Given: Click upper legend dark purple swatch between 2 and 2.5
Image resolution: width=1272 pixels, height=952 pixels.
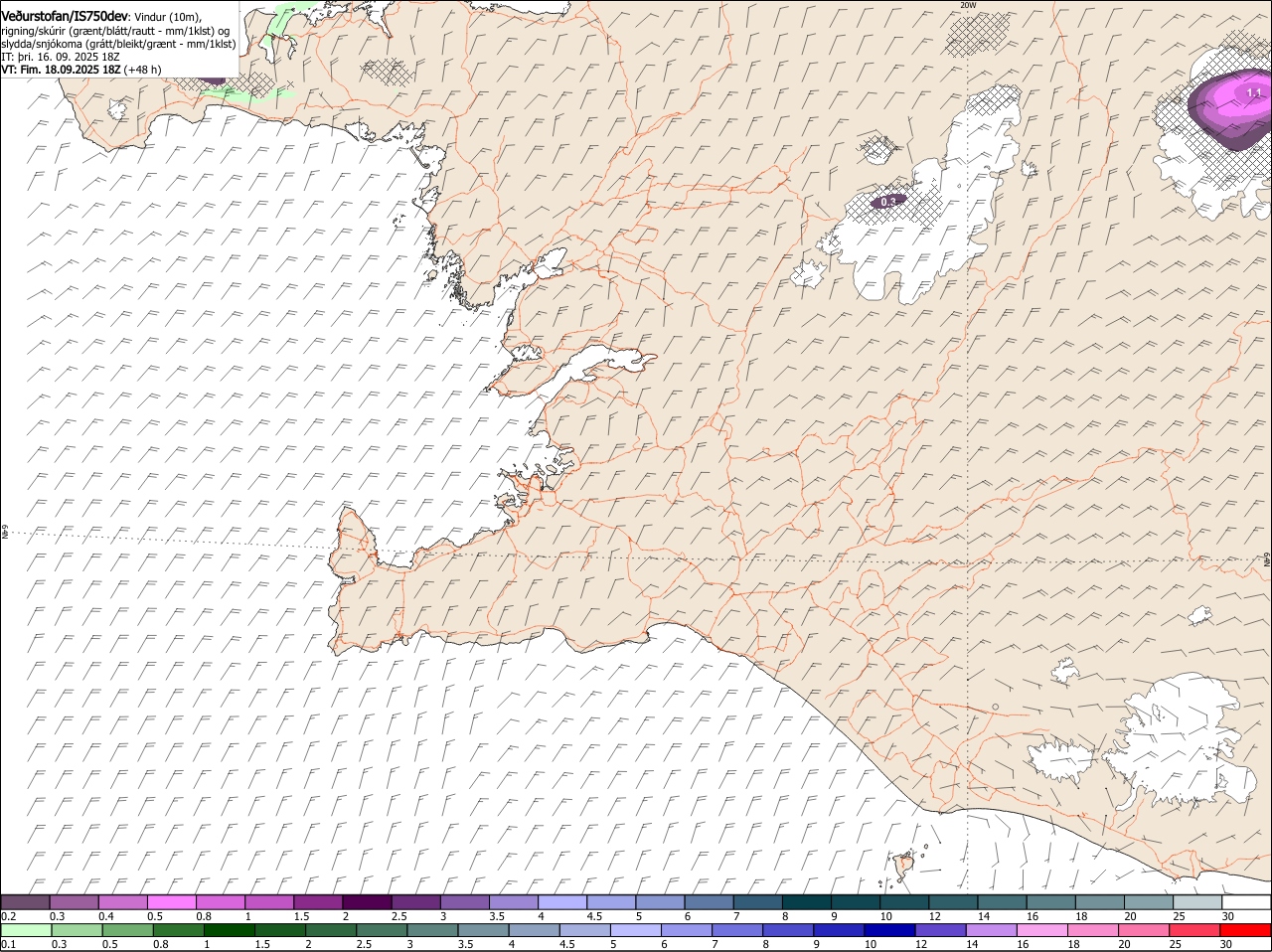Looking at the screenshot, I should 368,902.
